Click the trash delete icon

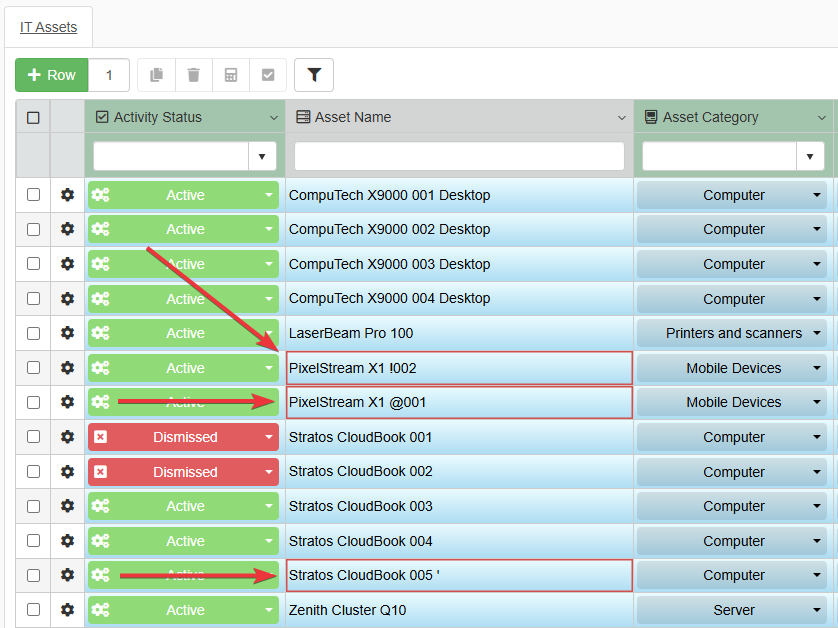point(194,75)
